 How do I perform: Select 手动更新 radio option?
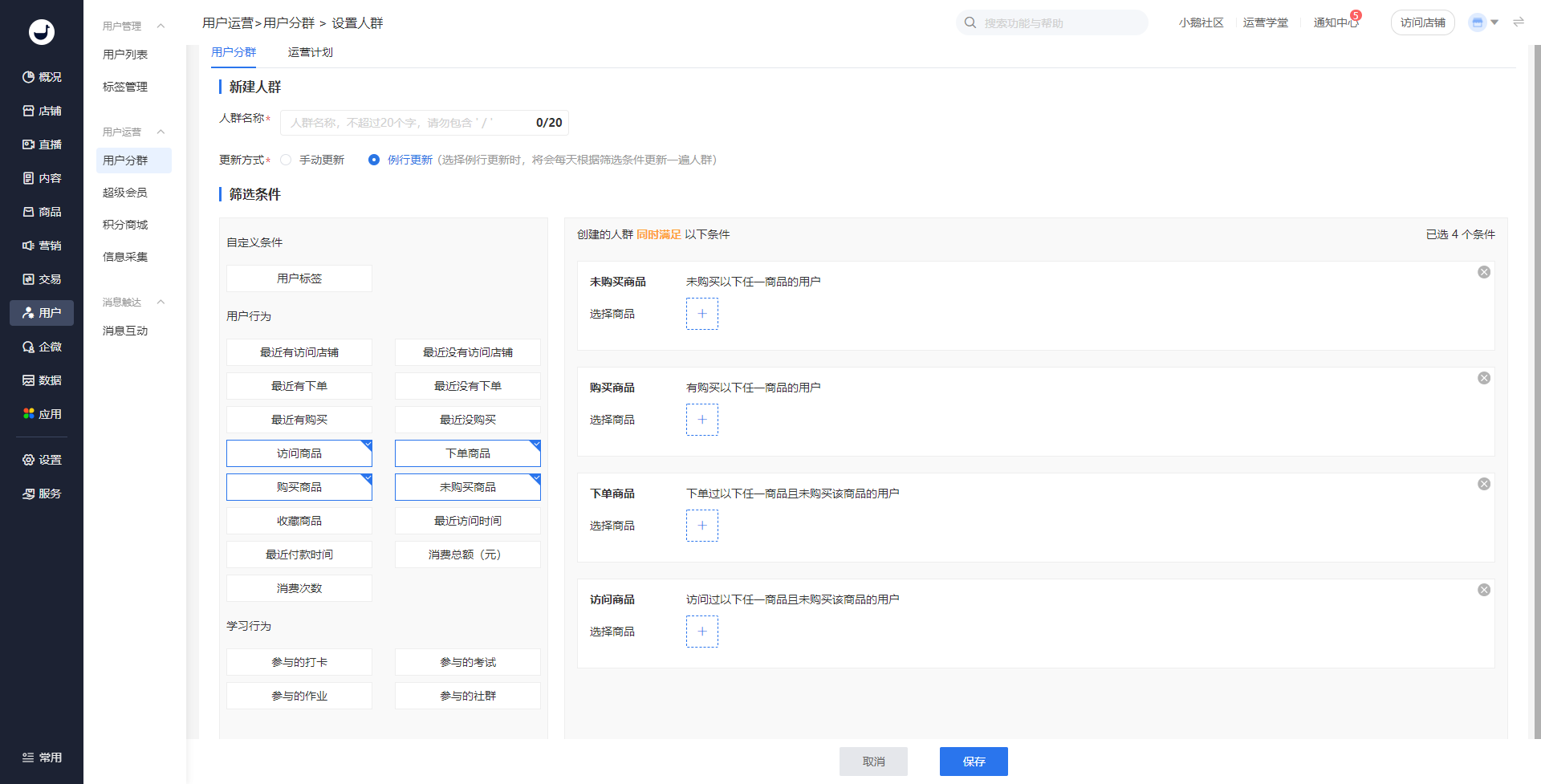[286, 160]
